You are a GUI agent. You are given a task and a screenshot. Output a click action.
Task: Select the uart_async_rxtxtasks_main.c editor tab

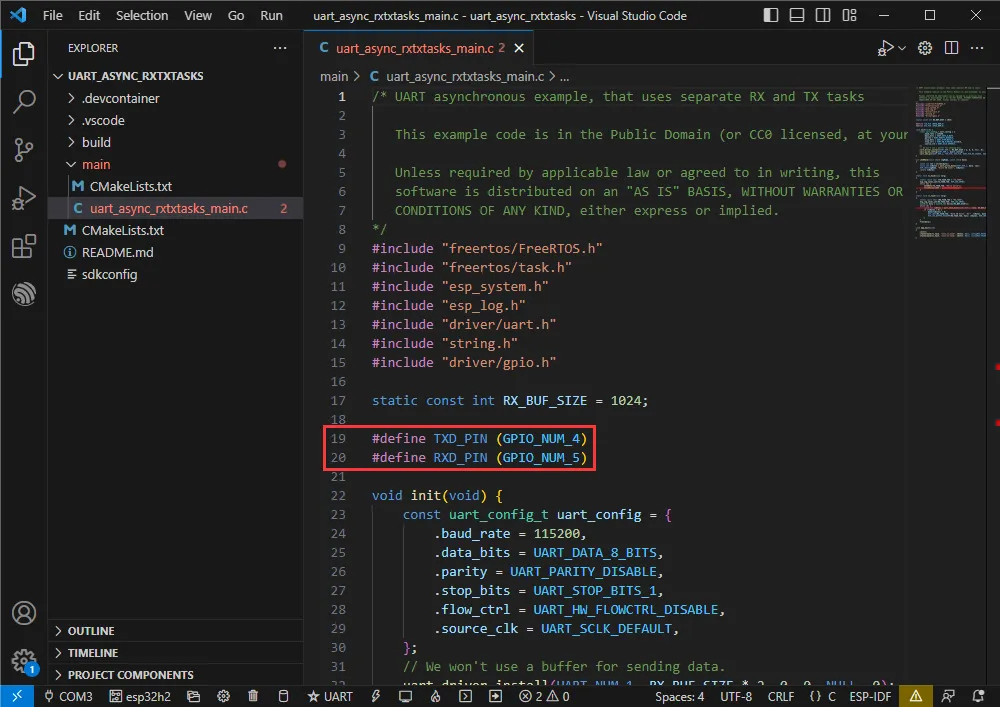[x=410, y=48]
